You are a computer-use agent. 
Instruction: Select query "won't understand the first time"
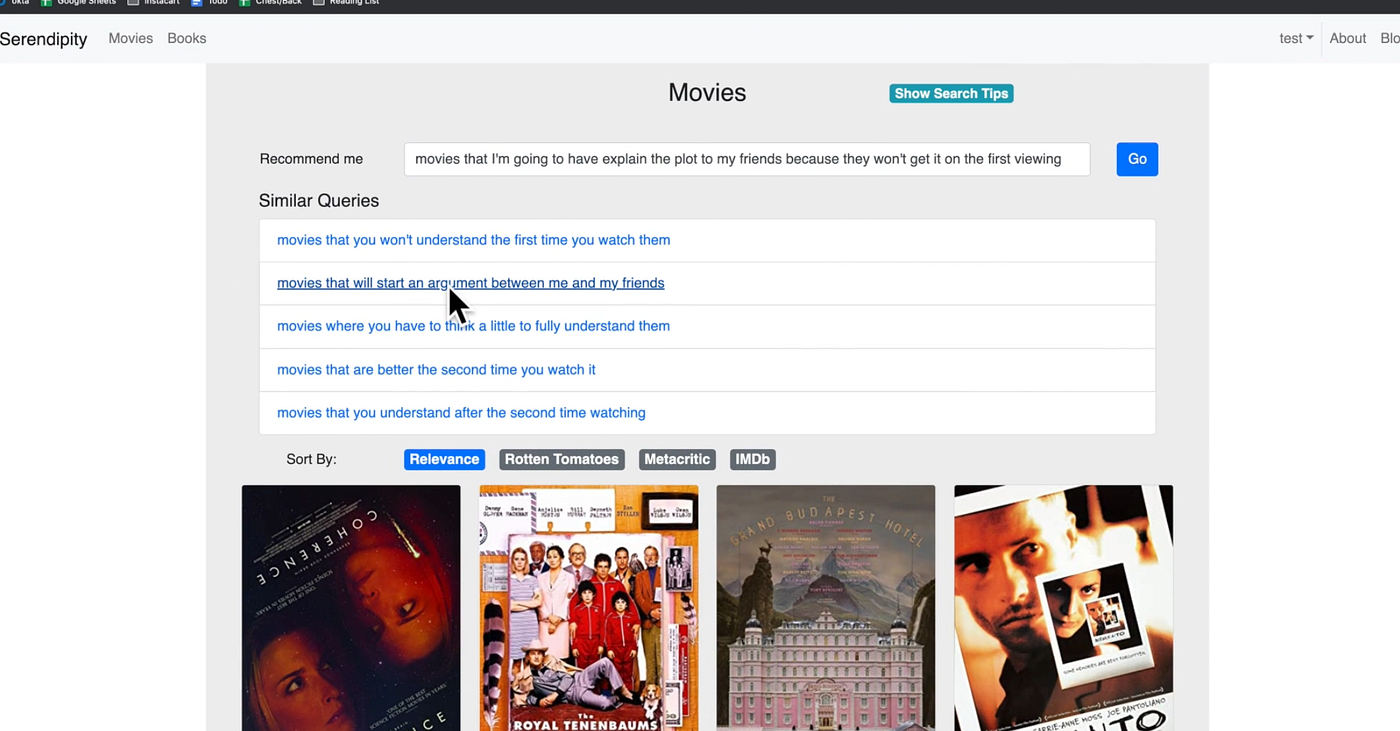click(x=473, y=240)
